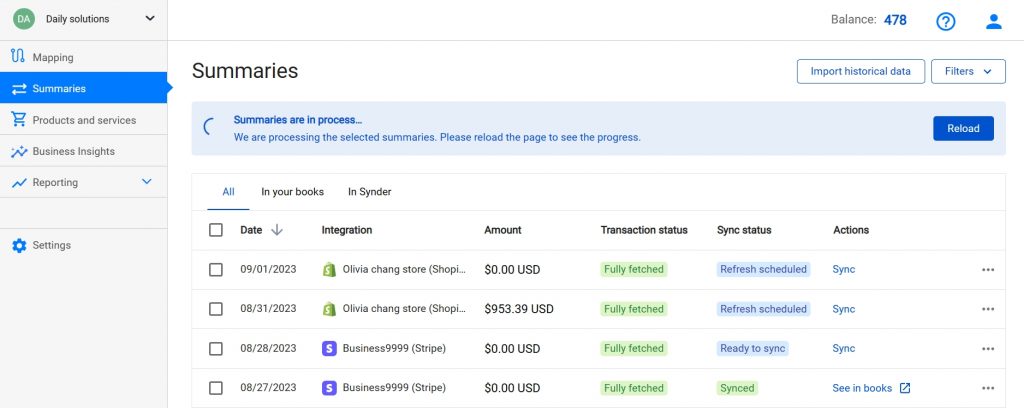Click the Sync status column header
The image size is (1024, 408).
tap(744, 230)
